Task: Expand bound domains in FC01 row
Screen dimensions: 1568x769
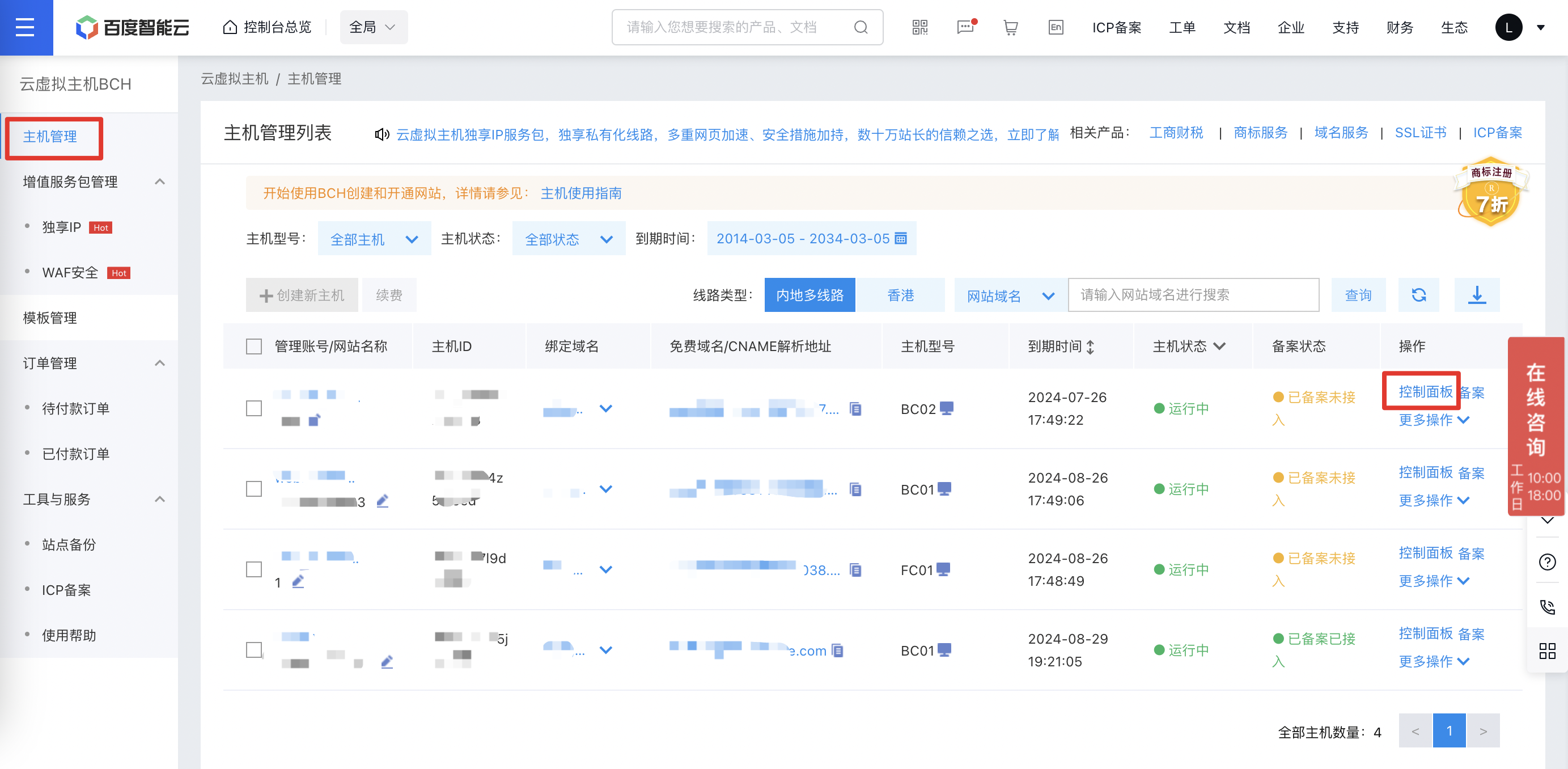Action: (x=605, y=570)
